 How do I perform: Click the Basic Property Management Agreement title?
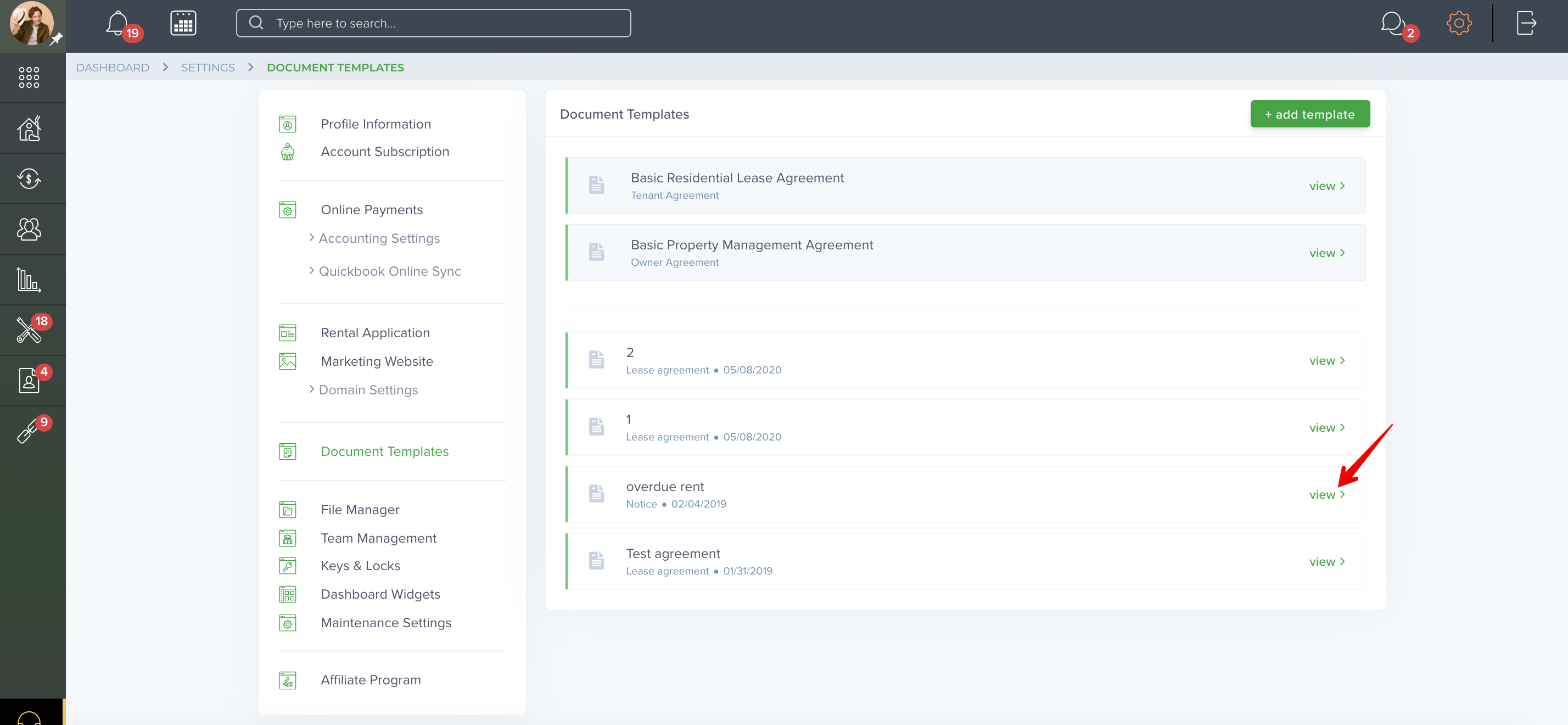point(751,246)
